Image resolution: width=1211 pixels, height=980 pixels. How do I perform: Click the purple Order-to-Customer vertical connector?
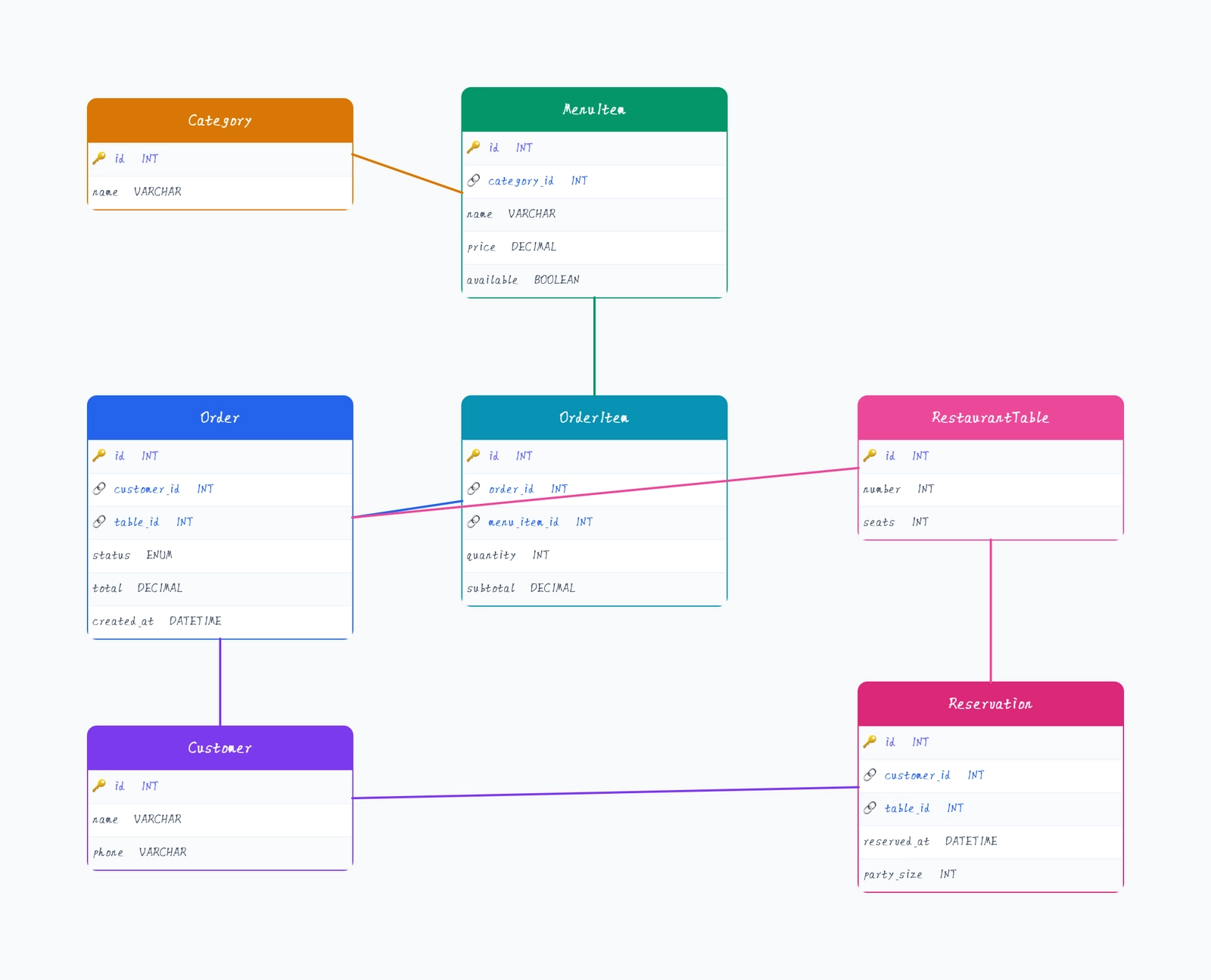pyautogui.click(x=220, y=682)
